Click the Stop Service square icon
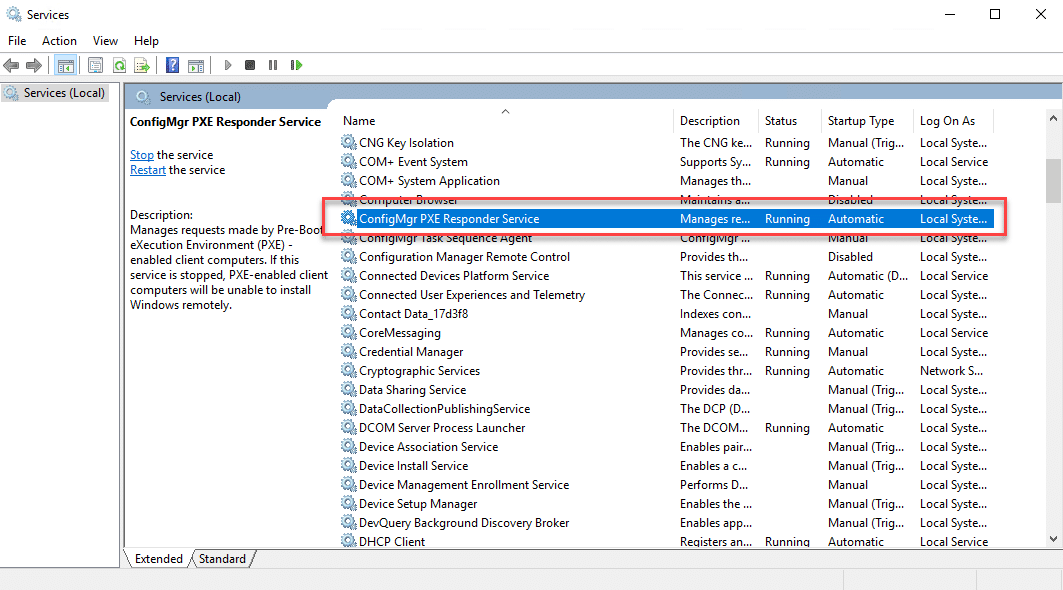The width and height of the screenshot is (1063, 590). point(250,65)
